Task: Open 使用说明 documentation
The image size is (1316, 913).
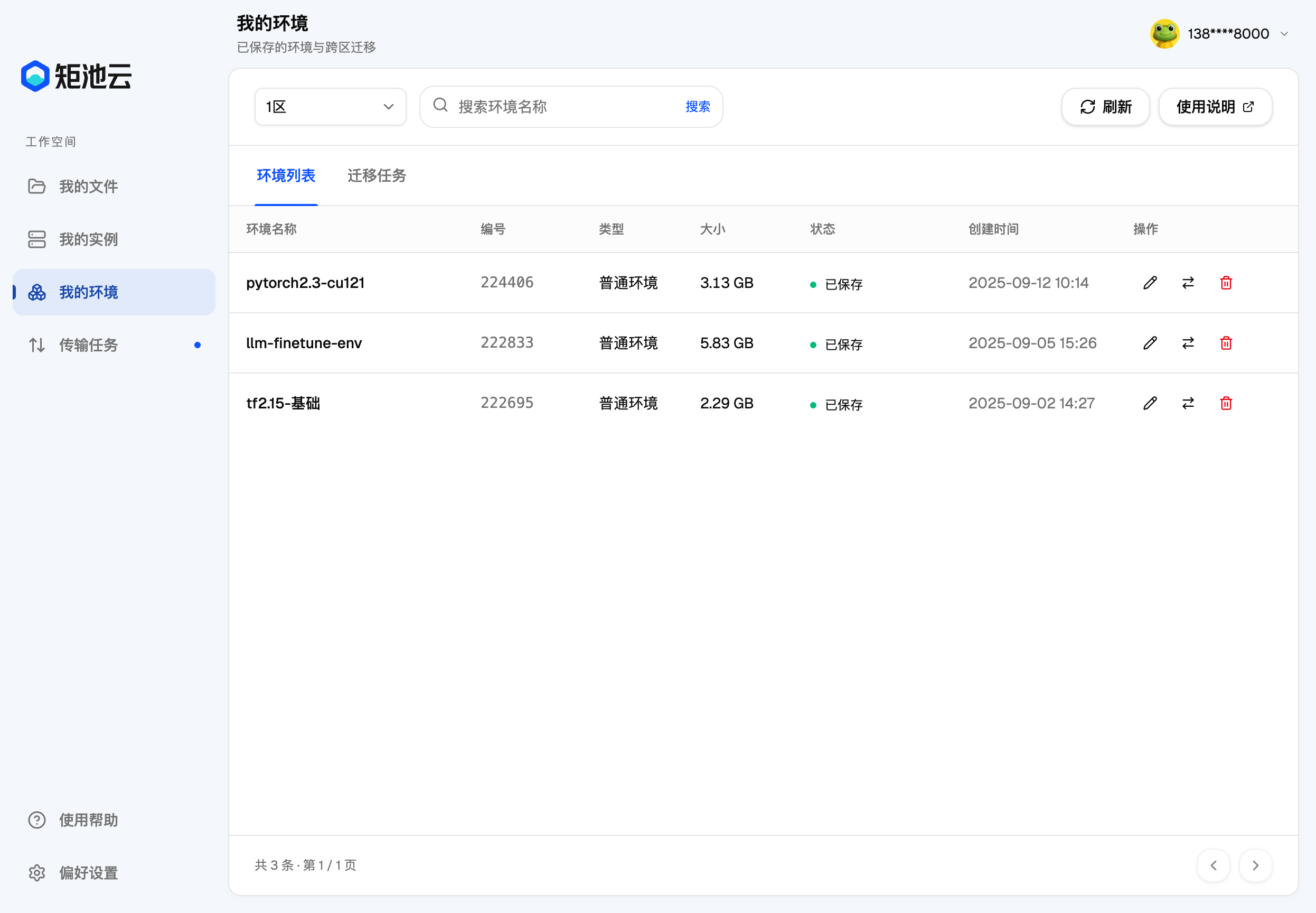Action: pos(1215,107)
